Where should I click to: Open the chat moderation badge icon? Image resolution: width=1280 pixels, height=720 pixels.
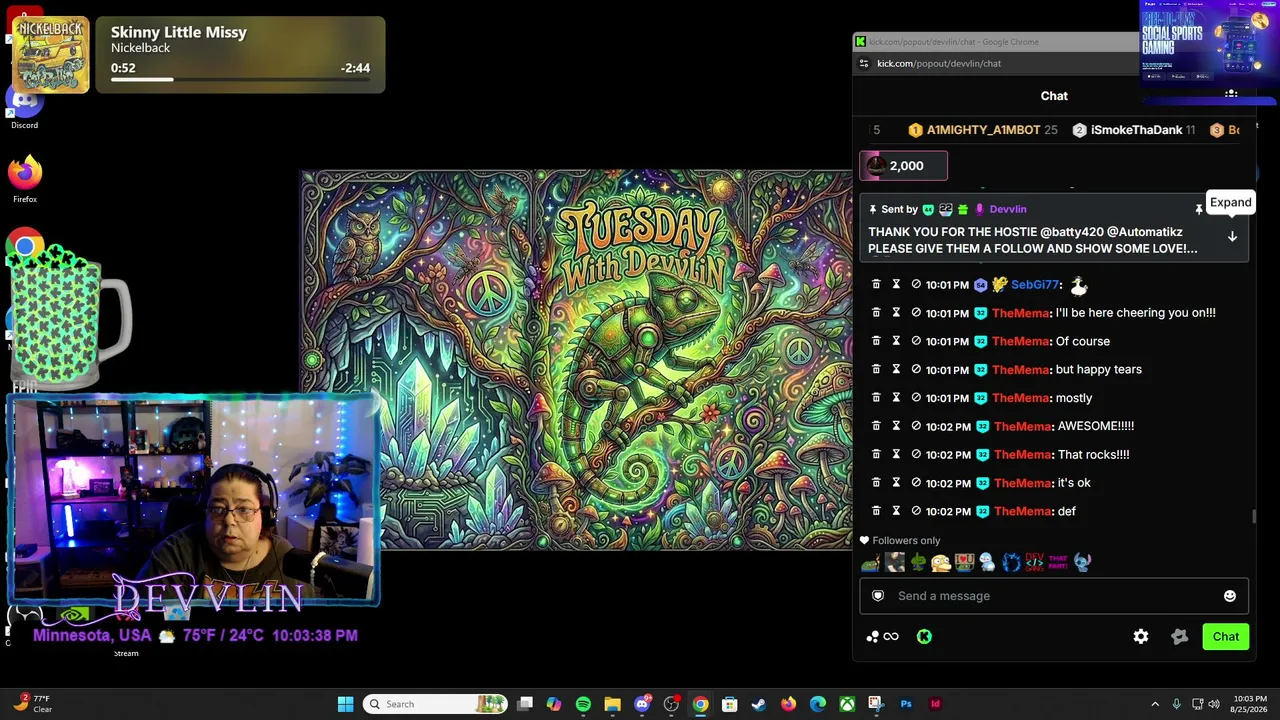click(1180, 637)
